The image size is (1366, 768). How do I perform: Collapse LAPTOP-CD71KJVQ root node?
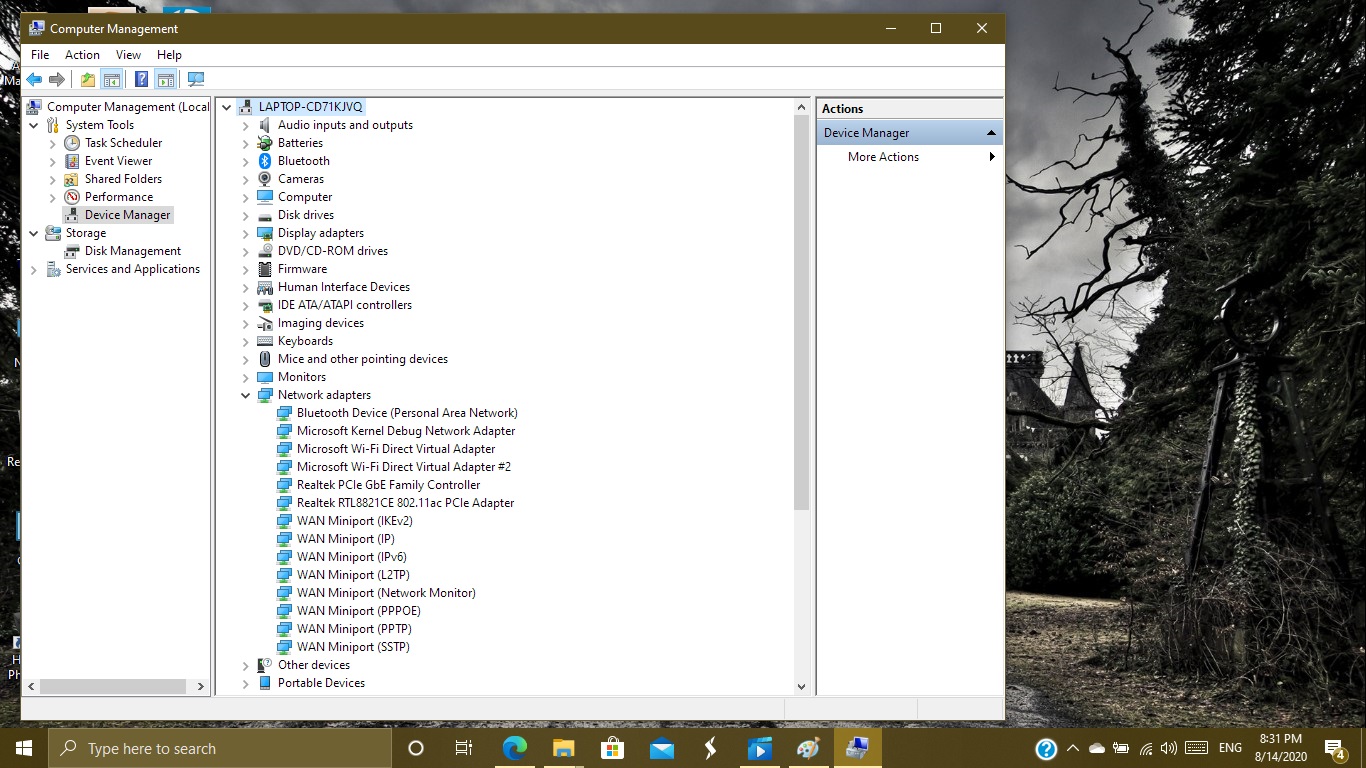pos(227,107)
